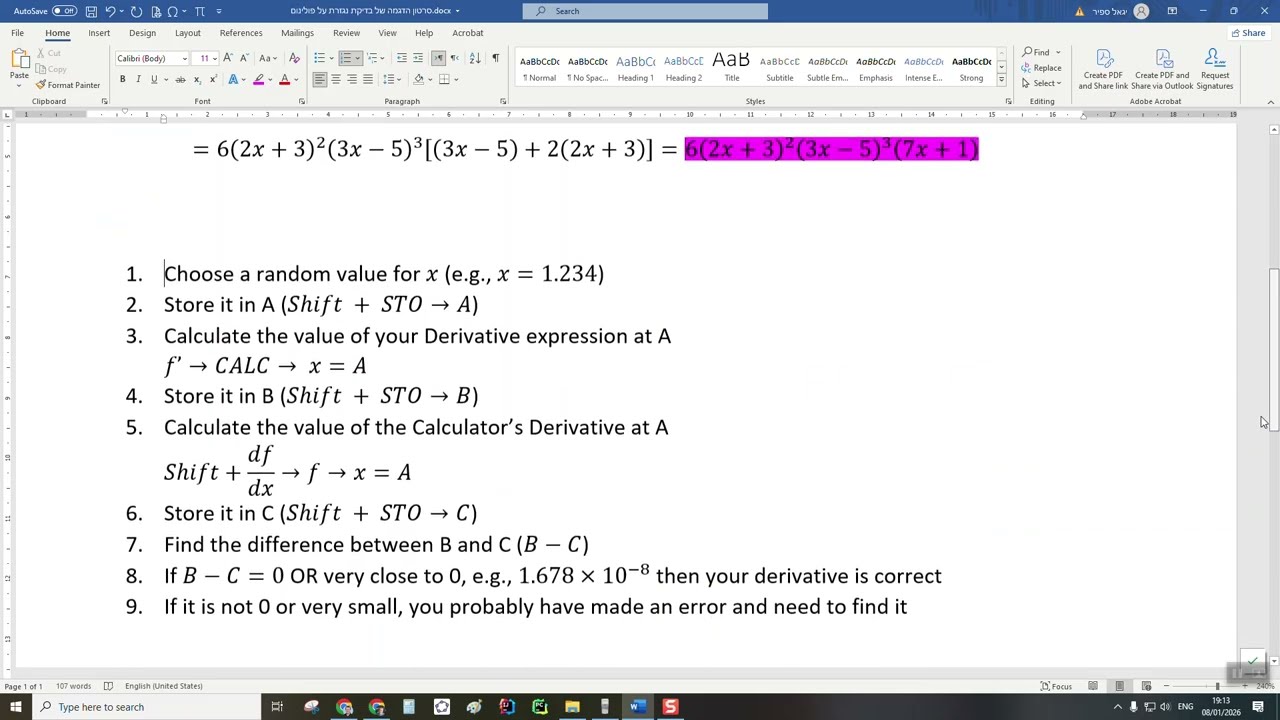Decrease paragraph indent
This screenshot has height=720, width=1280.
coord(402,58)
